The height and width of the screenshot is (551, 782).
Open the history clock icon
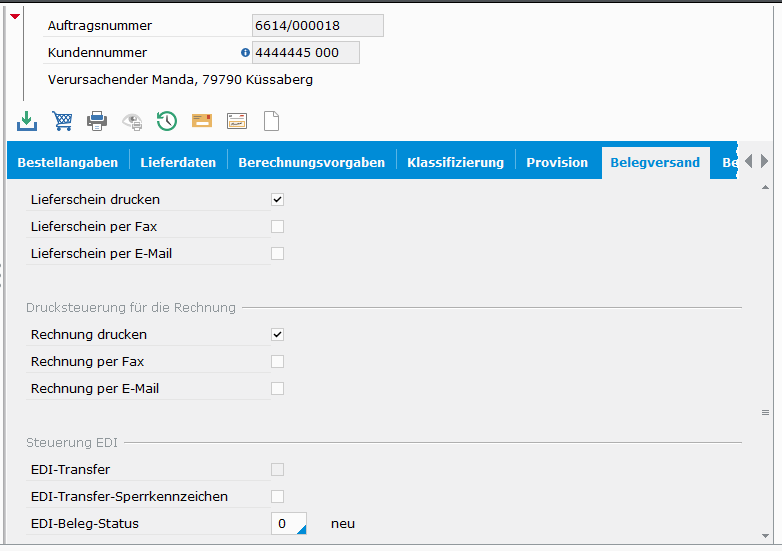[x=167, y=121]
